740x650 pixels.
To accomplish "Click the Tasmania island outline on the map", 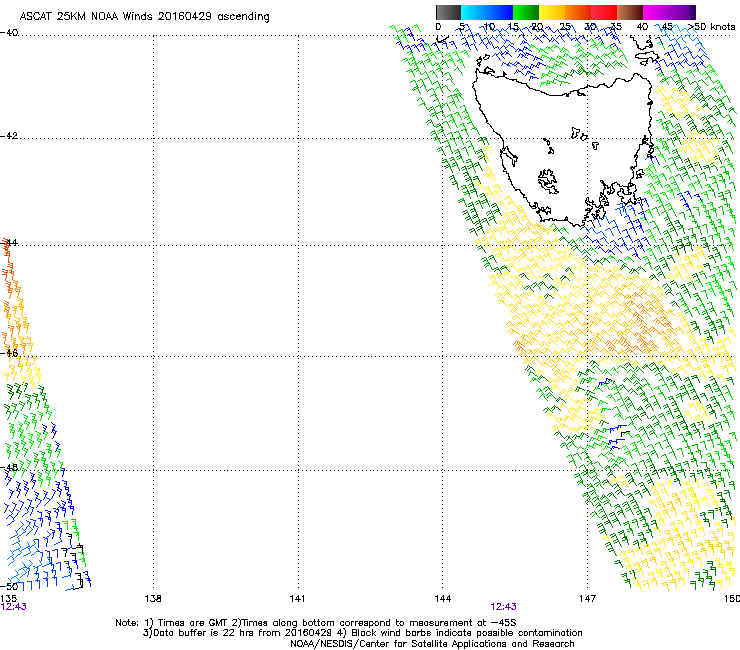I will [x=563, y=149].
